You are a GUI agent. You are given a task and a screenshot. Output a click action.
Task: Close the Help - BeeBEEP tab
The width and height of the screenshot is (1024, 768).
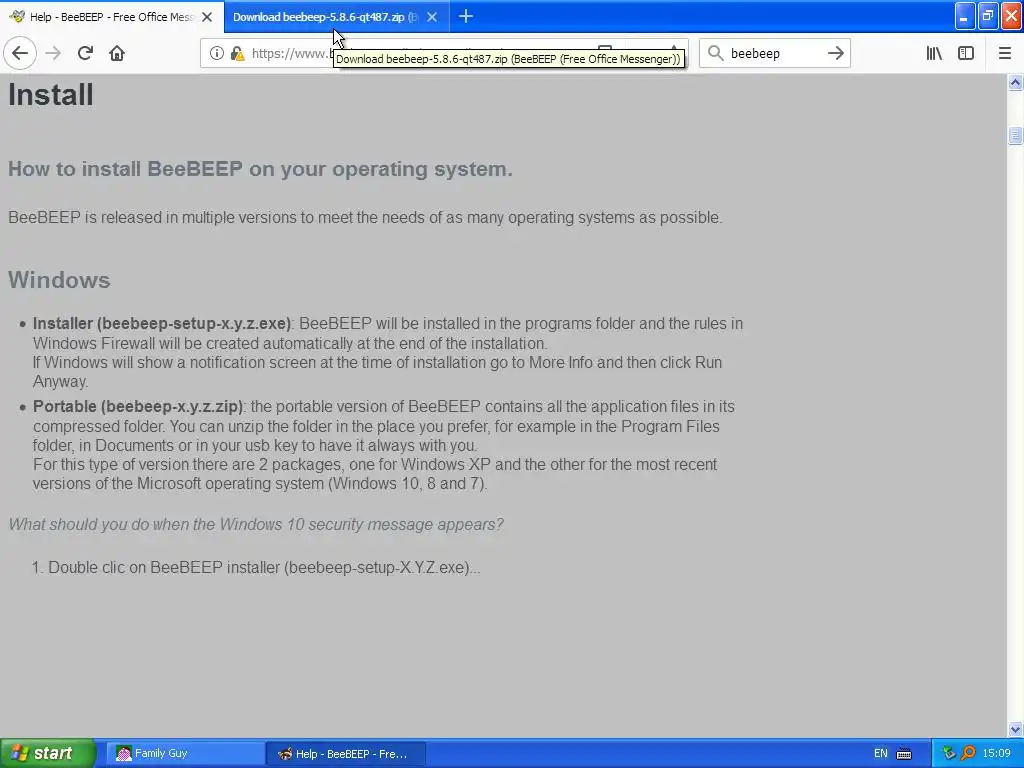[x=207, y=17]
